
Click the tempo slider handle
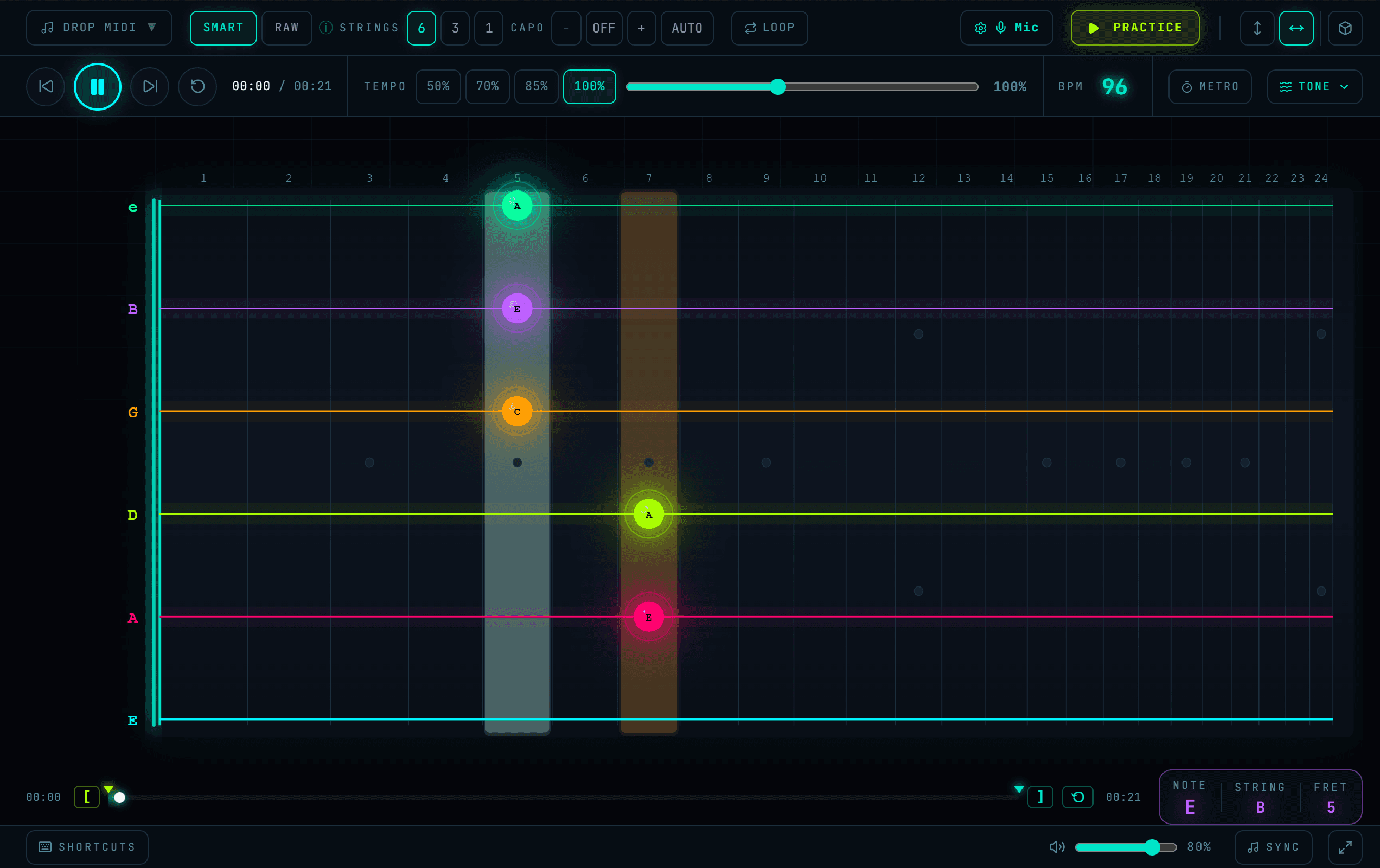(778, 87)
